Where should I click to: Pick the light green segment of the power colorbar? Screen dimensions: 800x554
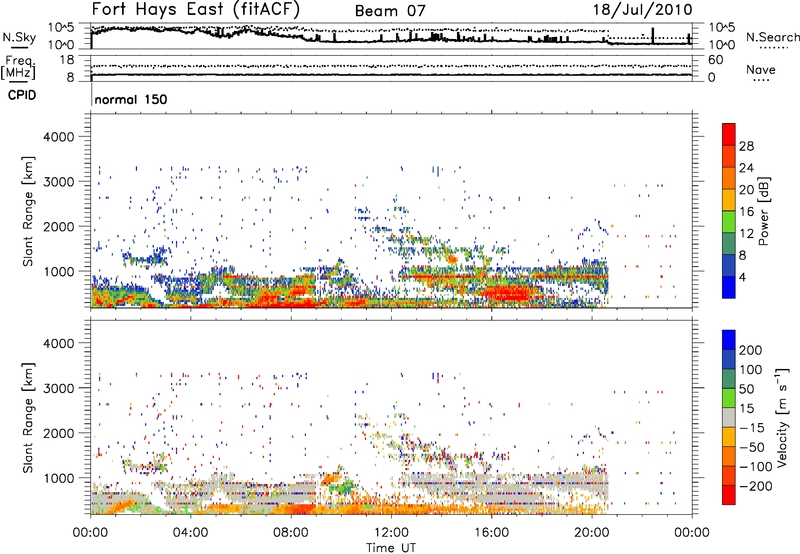(729, 222)
